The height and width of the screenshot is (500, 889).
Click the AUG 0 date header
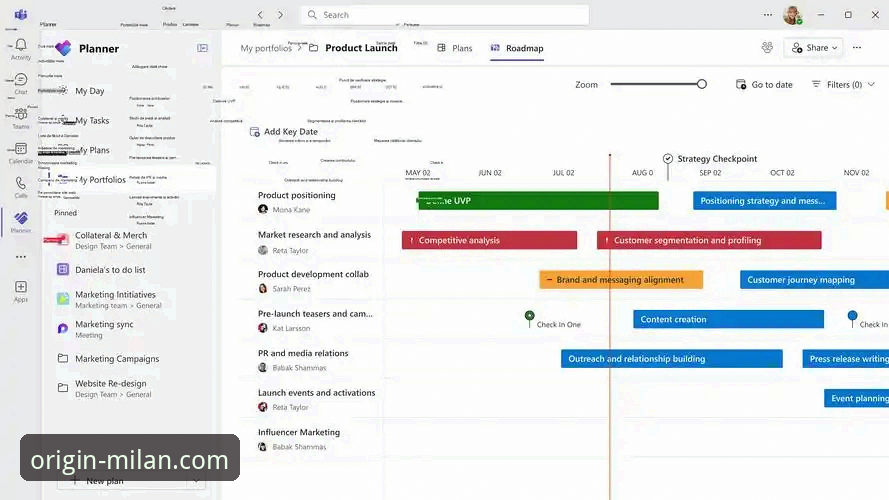(x=642, y=172)
